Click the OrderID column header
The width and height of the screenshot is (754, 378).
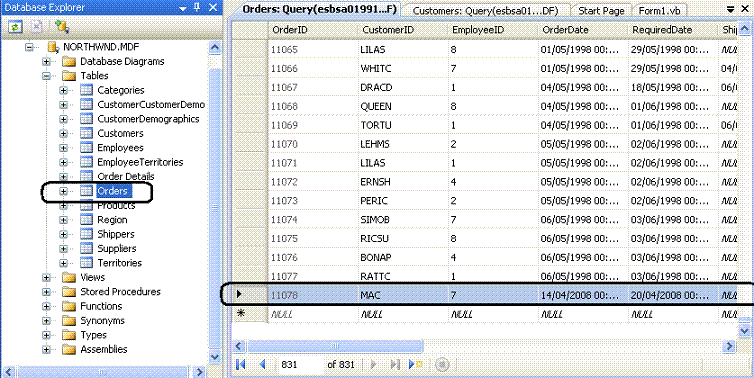pos(313,30)
